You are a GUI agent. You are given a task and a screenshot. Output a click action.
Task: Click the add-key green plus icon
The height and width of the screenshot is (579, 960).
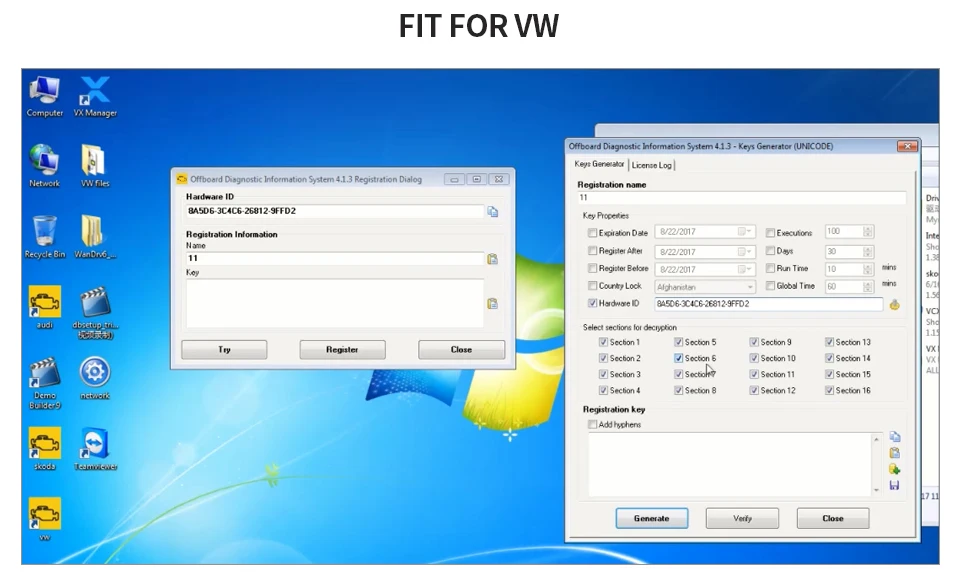tap(894, 469)
